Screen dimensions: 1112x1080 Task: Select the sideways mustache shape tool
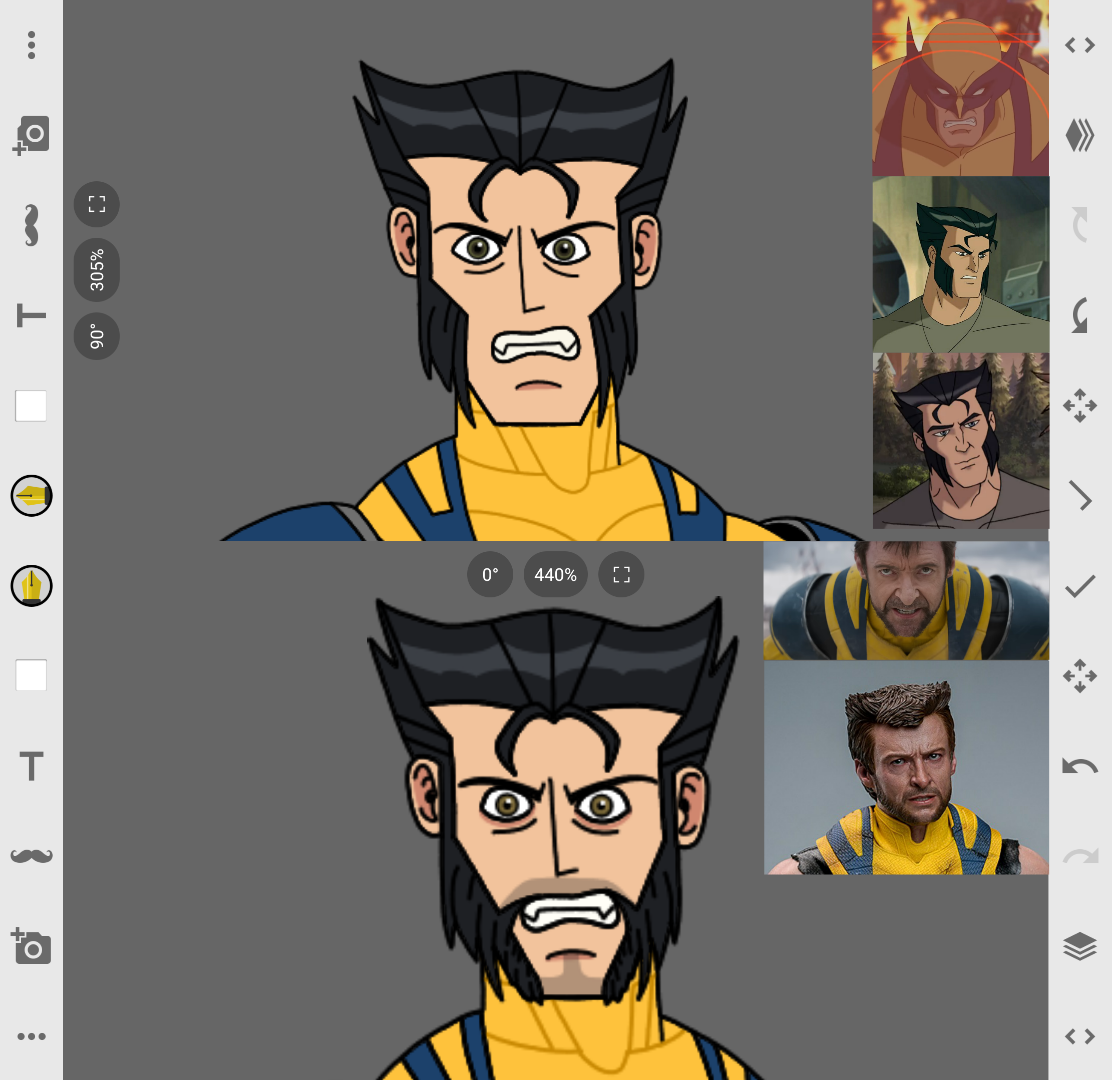pos(31,226)
